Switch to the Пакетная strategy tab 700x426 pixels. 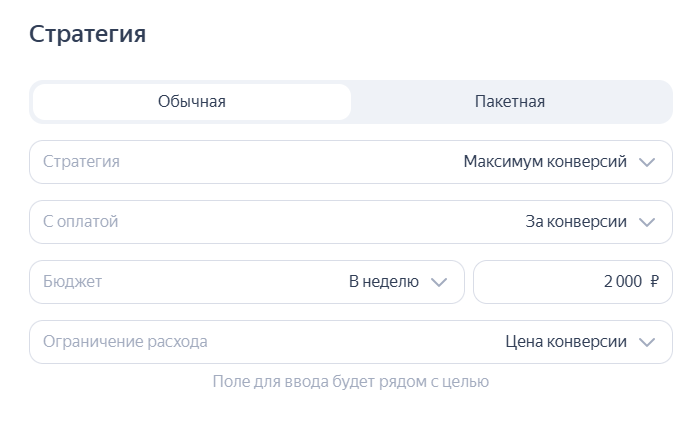click(x=510, y=102)
